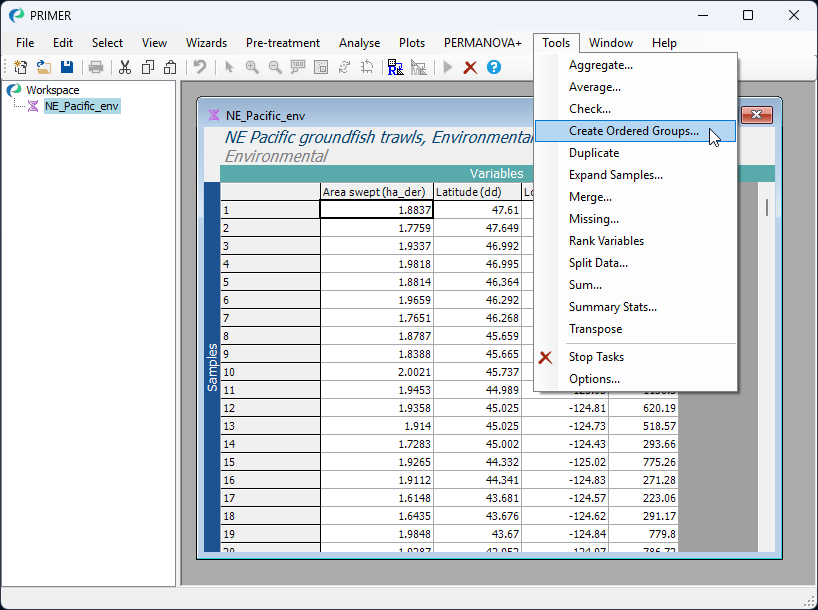The image size is (818, 610).
Task: Click the Open file toolbar icon
Action: [x=44, y=67]
